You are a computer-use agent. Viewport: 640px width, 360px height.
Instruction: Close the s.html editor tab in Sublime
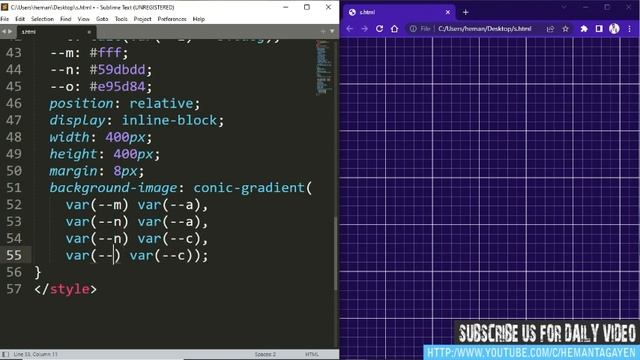pos(89,32)
